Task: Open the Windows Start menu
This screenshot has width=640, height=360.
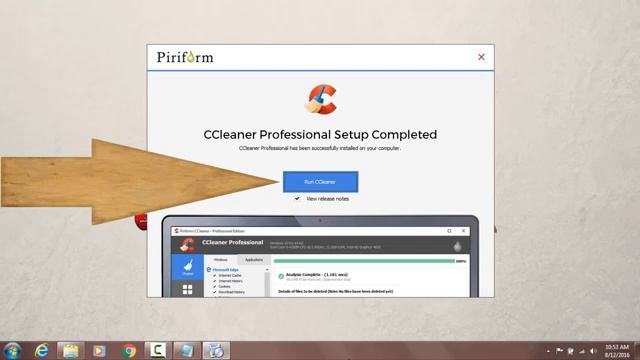Action: pyautogui.click(x=12, y=351)
